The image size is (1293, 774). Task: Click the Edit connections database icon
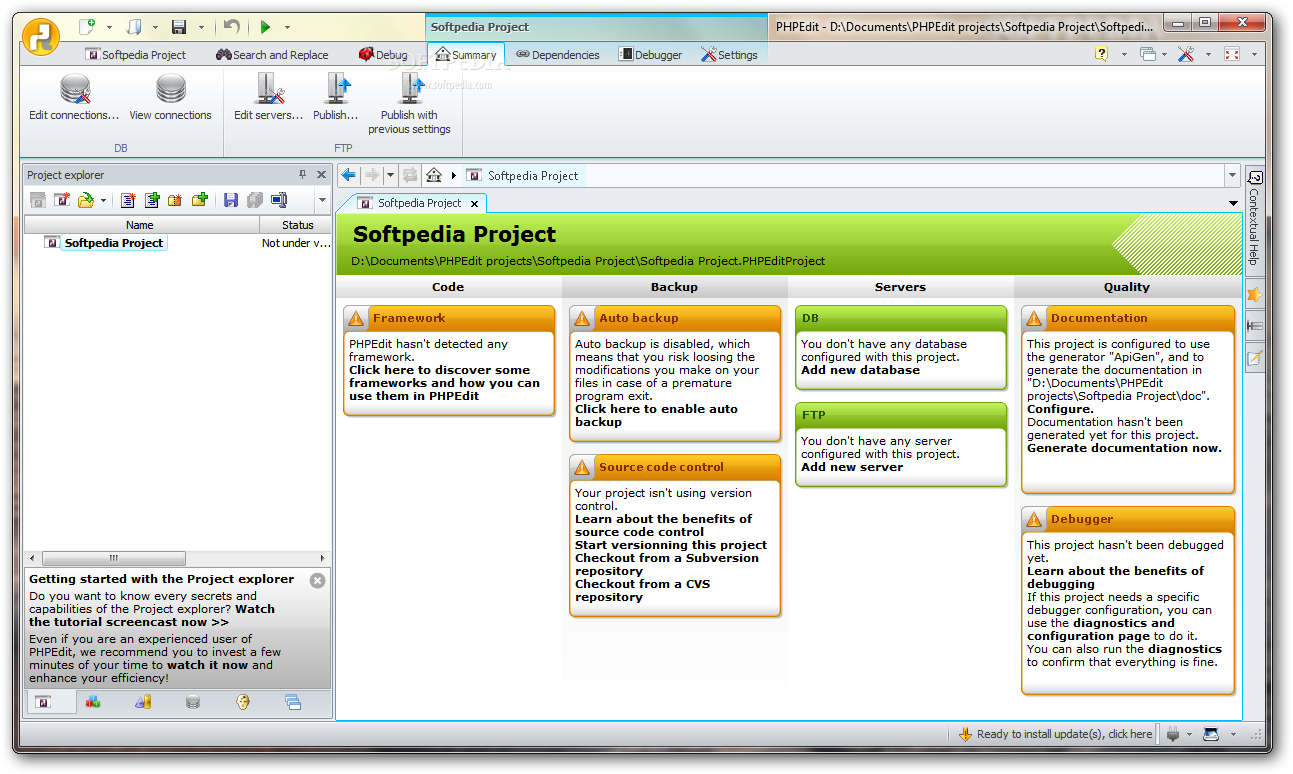click(x=75, y=90)
